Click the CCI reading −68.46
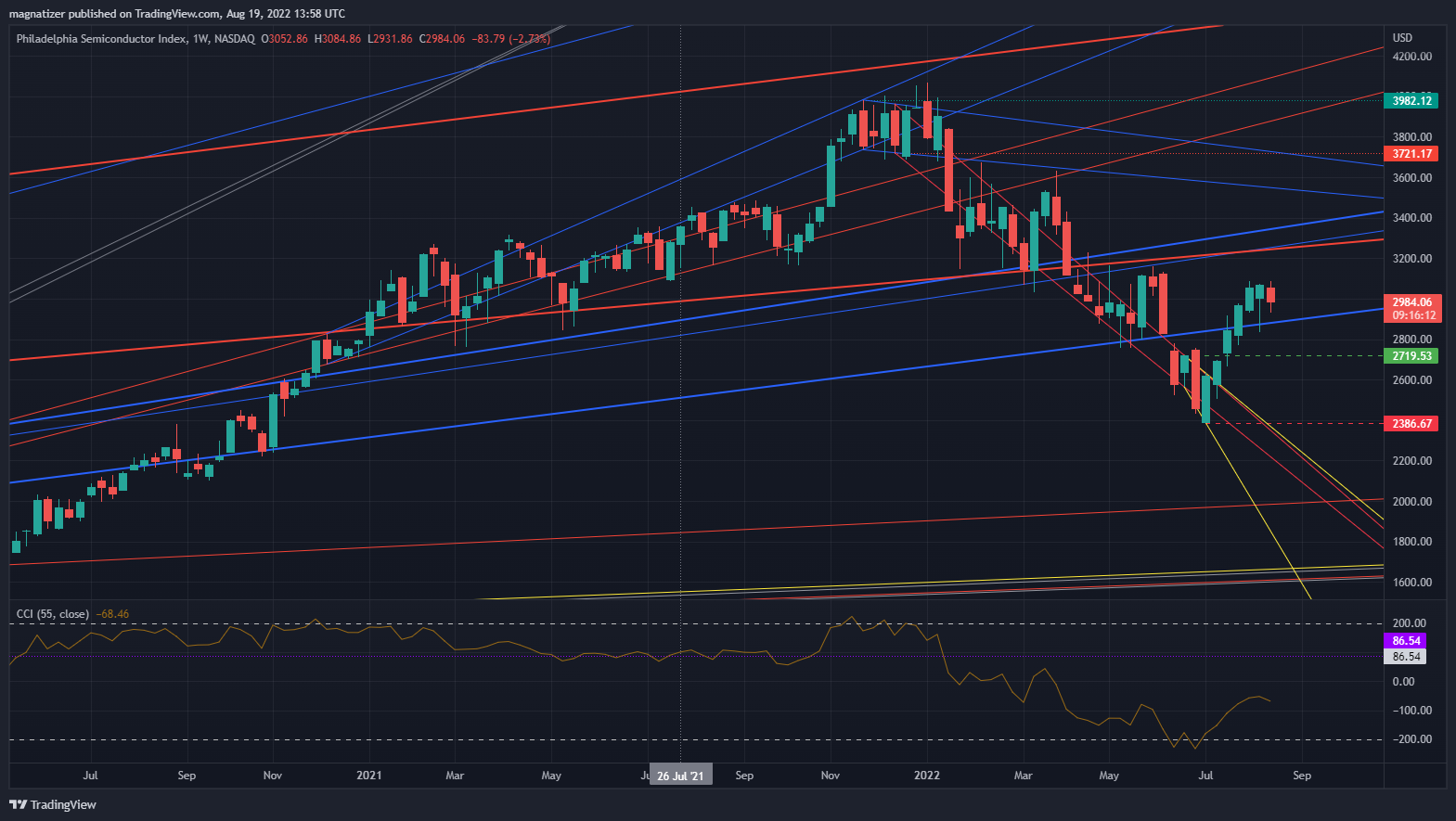 pos(112,614)
